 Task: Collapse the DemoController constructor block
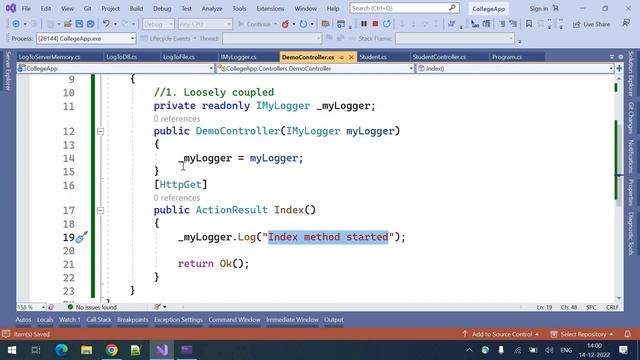pos(100,131)
